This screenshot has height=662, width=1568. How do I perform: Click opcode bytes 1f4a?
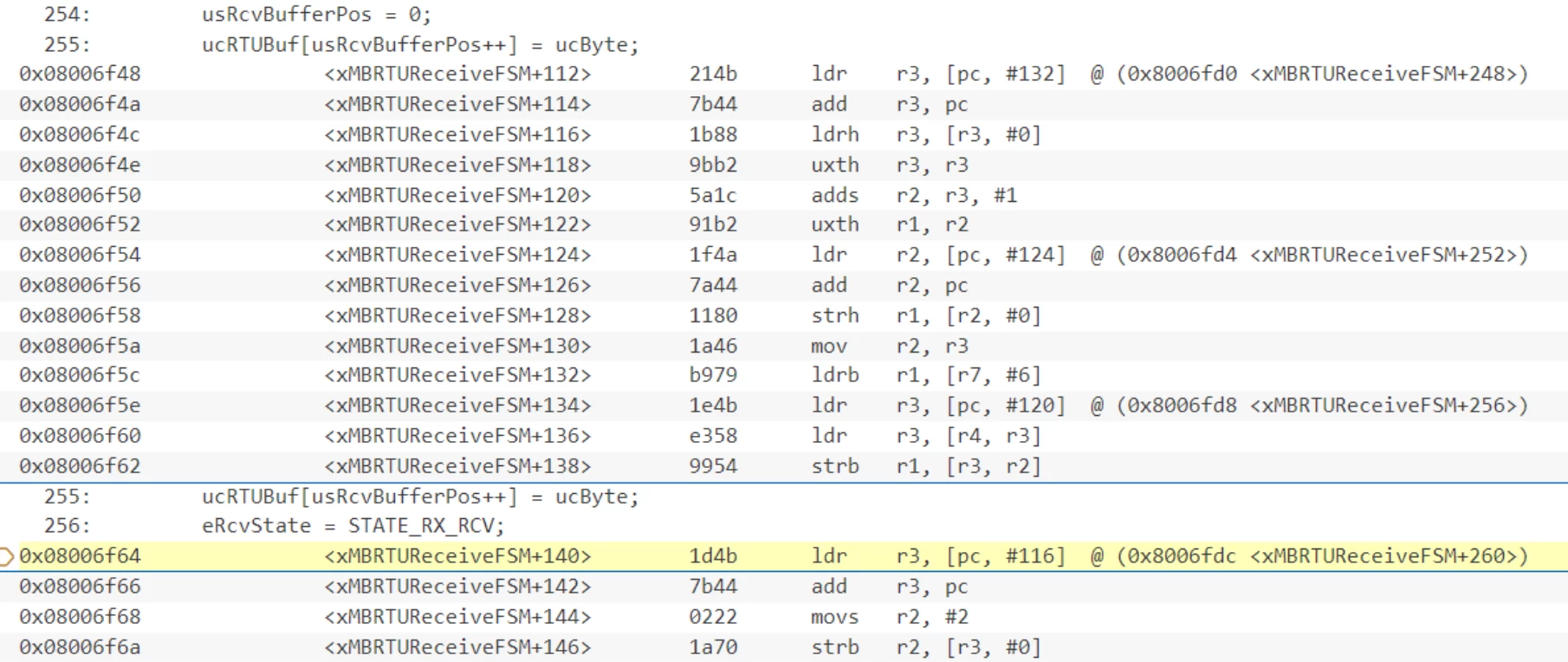(713, 256)
